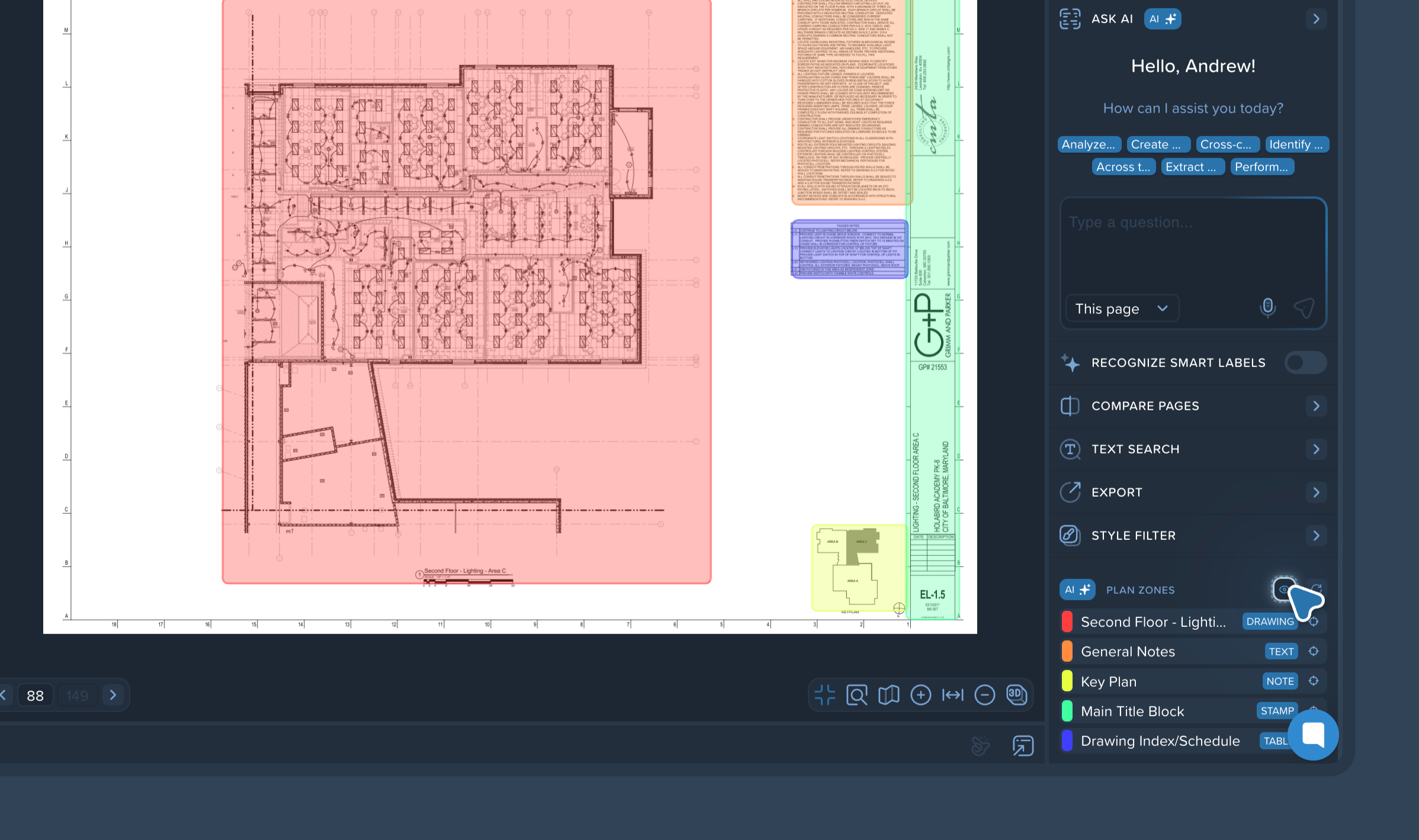Open the chat support bubble

(1313, 735)
